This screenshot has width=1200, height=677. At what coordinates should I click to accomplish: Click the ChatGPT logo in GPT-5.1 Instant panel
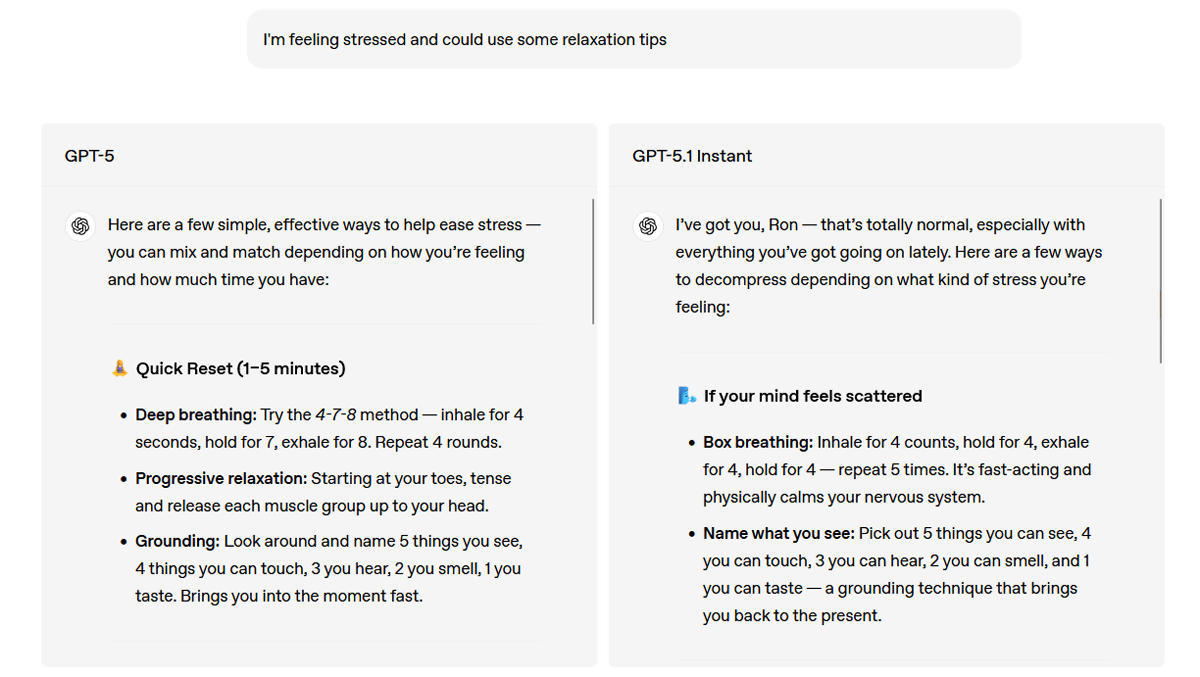click(x=648, y=225)
